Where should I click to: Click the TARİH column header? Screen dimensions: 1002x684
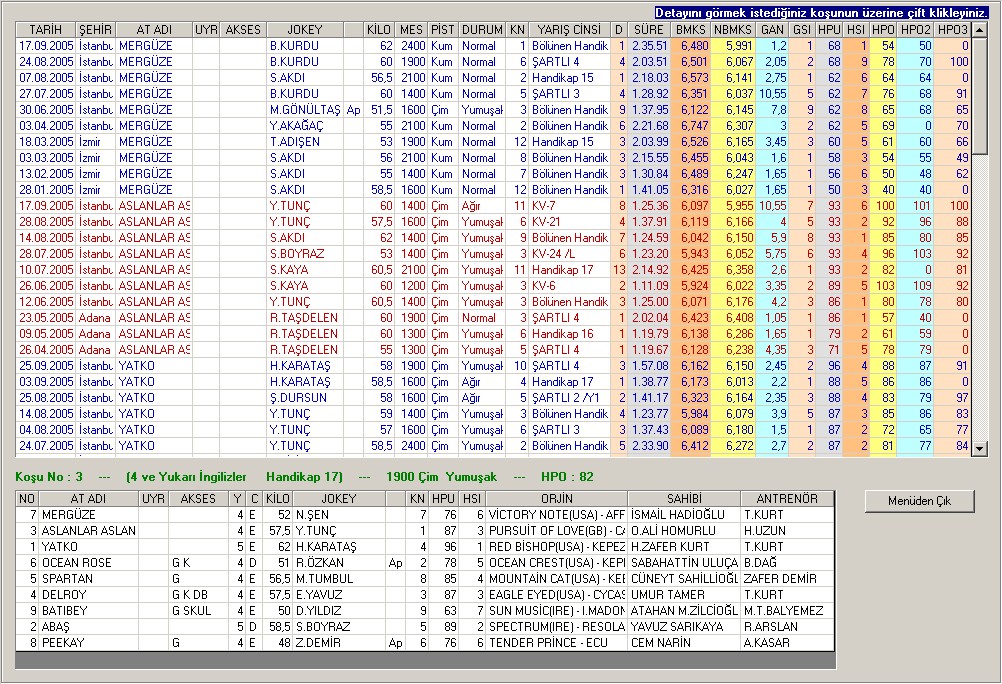click(45, 30)
